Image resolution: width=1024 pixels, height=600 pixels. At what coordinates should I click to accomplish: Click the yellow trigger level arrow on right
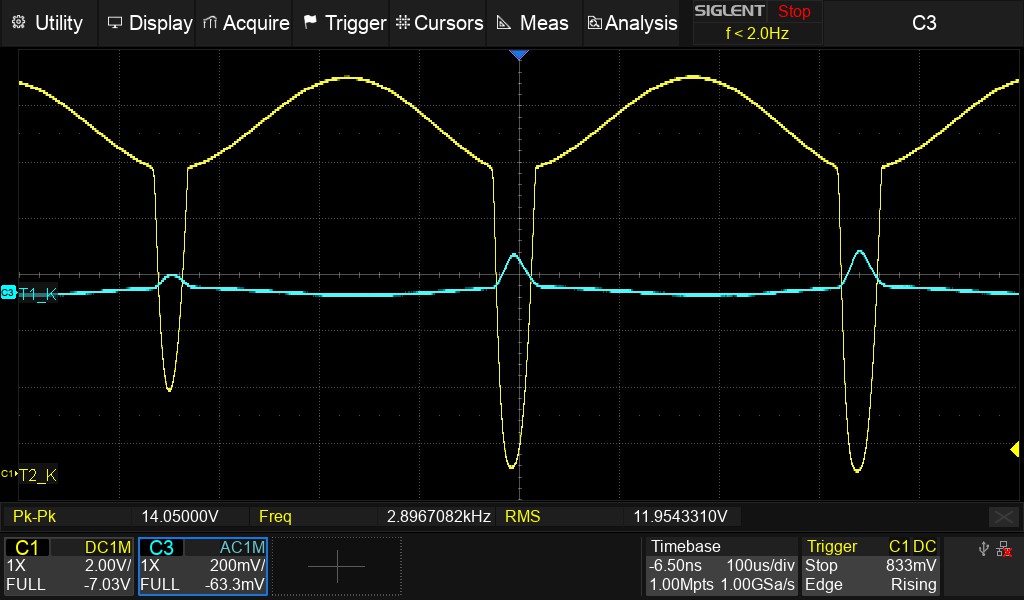coord(1015,449)
